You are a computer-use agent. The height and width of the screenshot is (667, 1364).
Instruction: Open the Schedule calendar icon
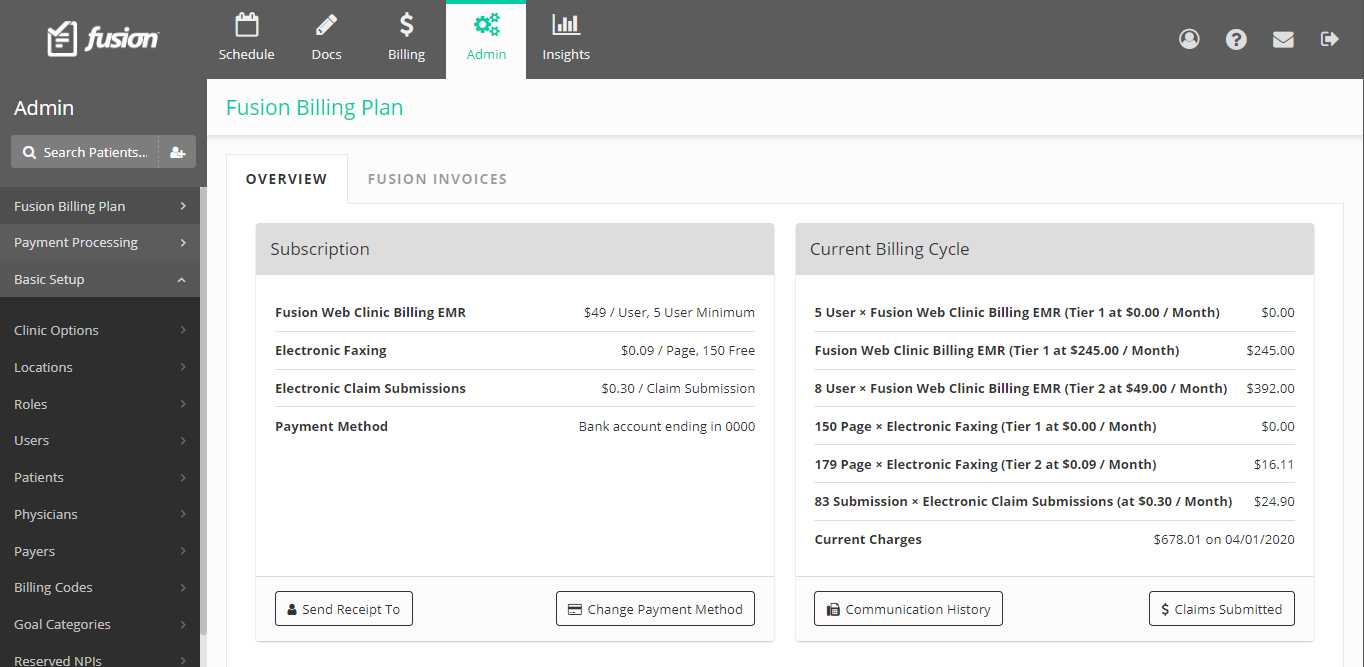tap(246, 25)
